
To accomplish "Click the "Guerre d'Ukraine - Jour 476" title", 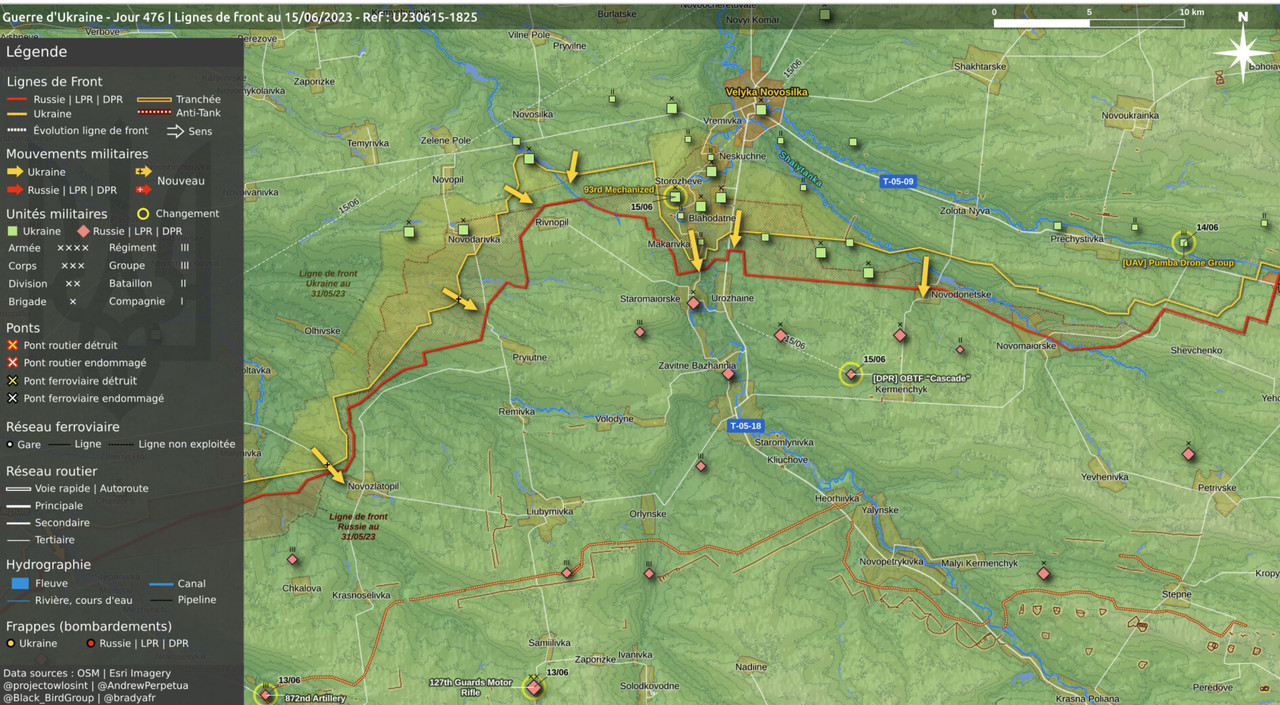I will (85, 17).
